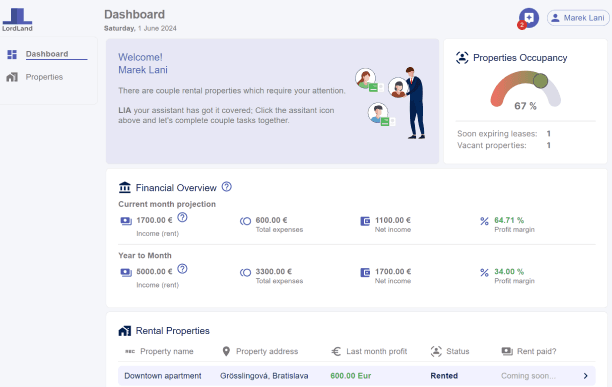This screenshot has width=612, height=387.
Task: Expand Downtown apartment row chevron
Action: [585, 376]
